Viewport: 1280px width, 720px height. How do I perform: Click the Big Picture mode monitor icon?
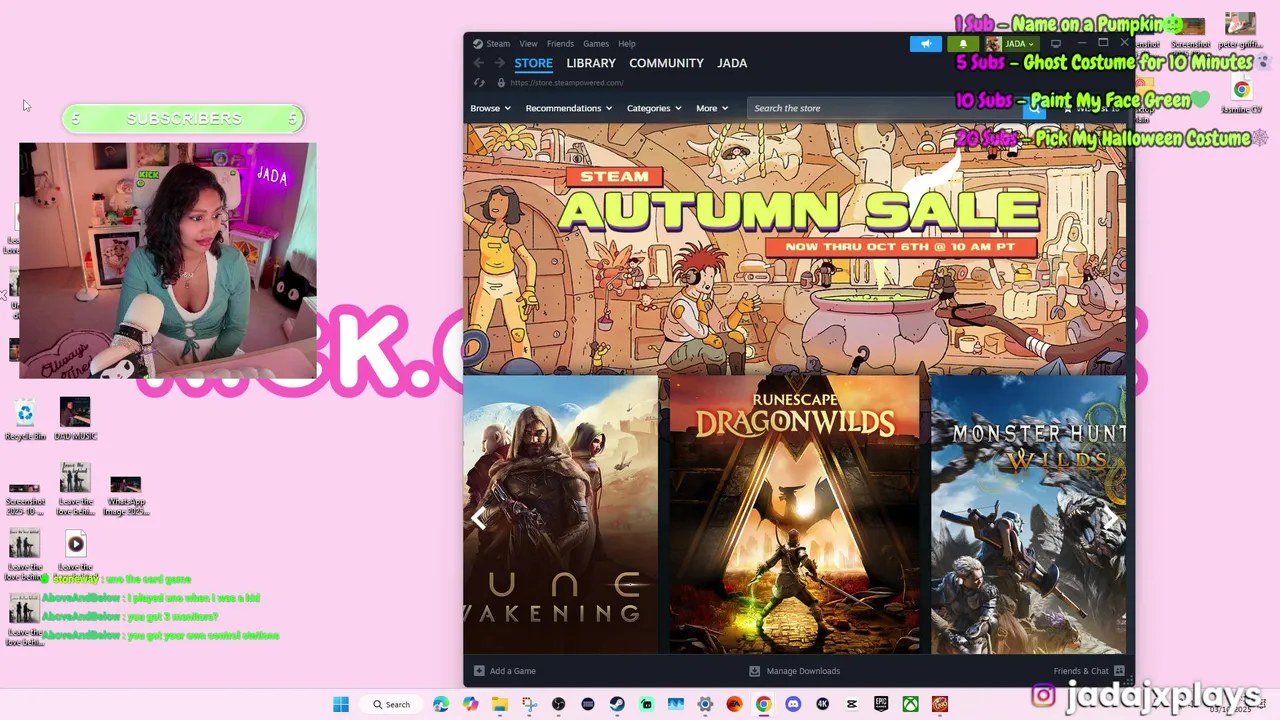point(1055,44)
